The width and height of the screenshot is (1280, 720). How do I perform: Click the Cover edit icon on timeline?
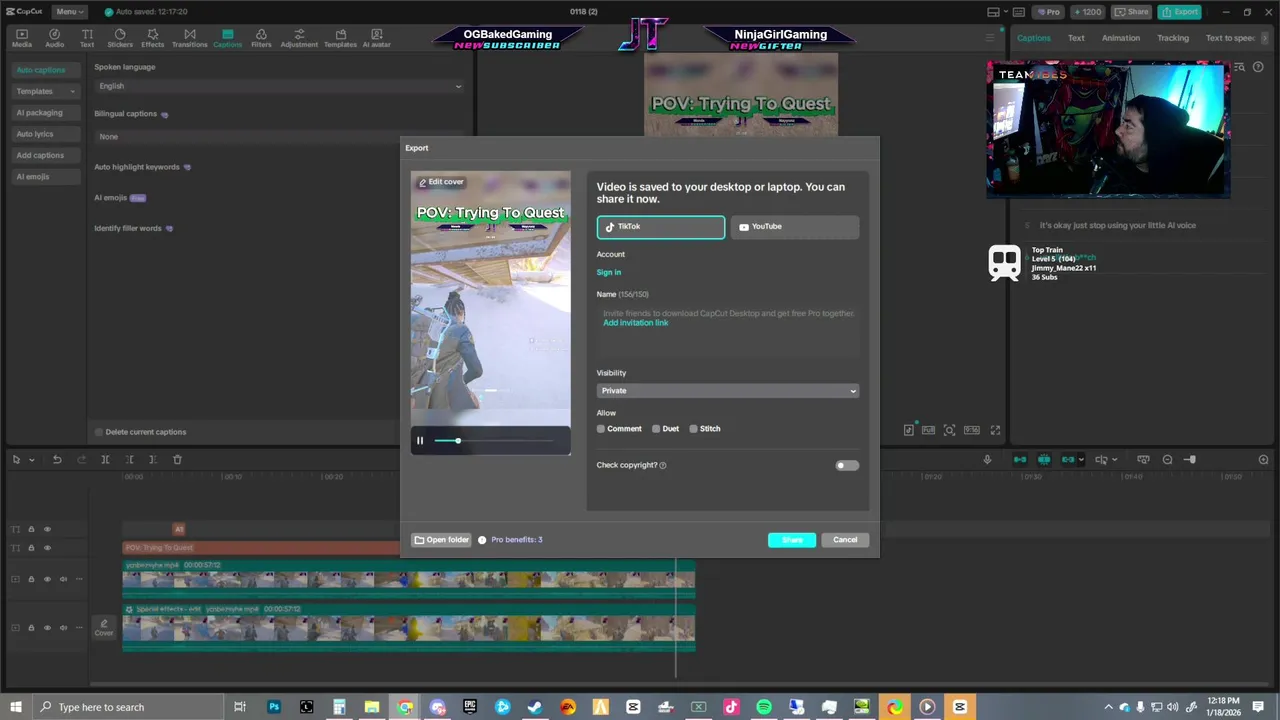(104, 628)
